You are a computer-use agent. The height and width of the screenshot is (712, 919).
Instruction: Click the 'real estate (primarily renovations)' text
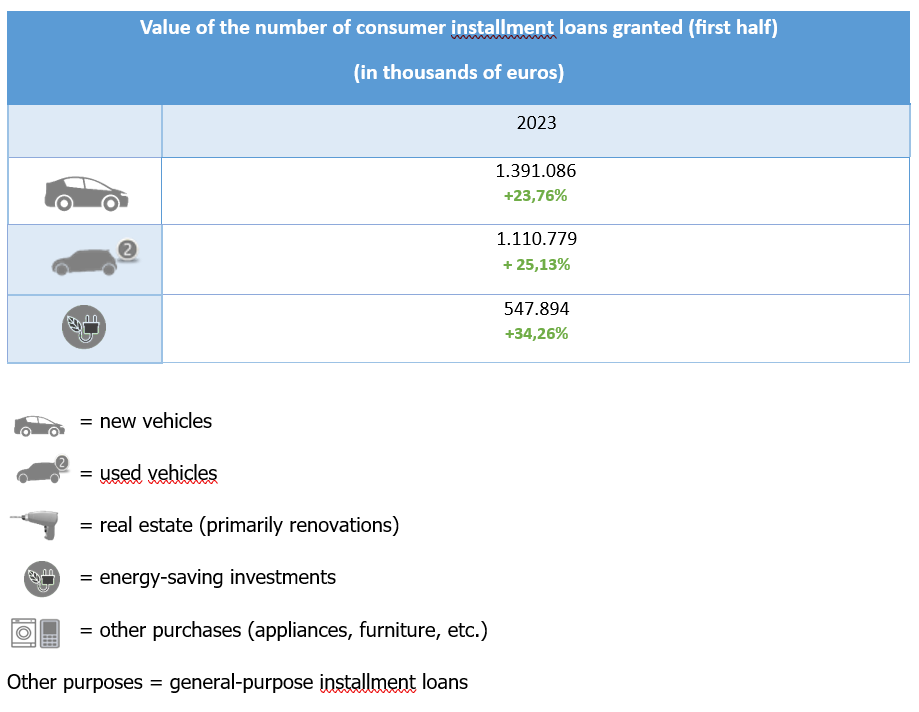point(249,525)
